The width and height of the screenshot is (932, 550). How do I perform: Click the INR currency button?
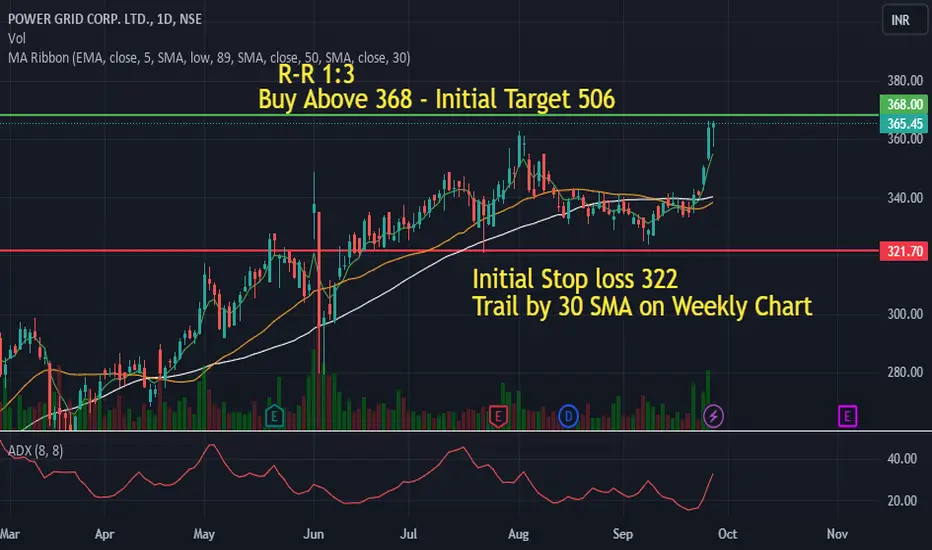(905, 20)
